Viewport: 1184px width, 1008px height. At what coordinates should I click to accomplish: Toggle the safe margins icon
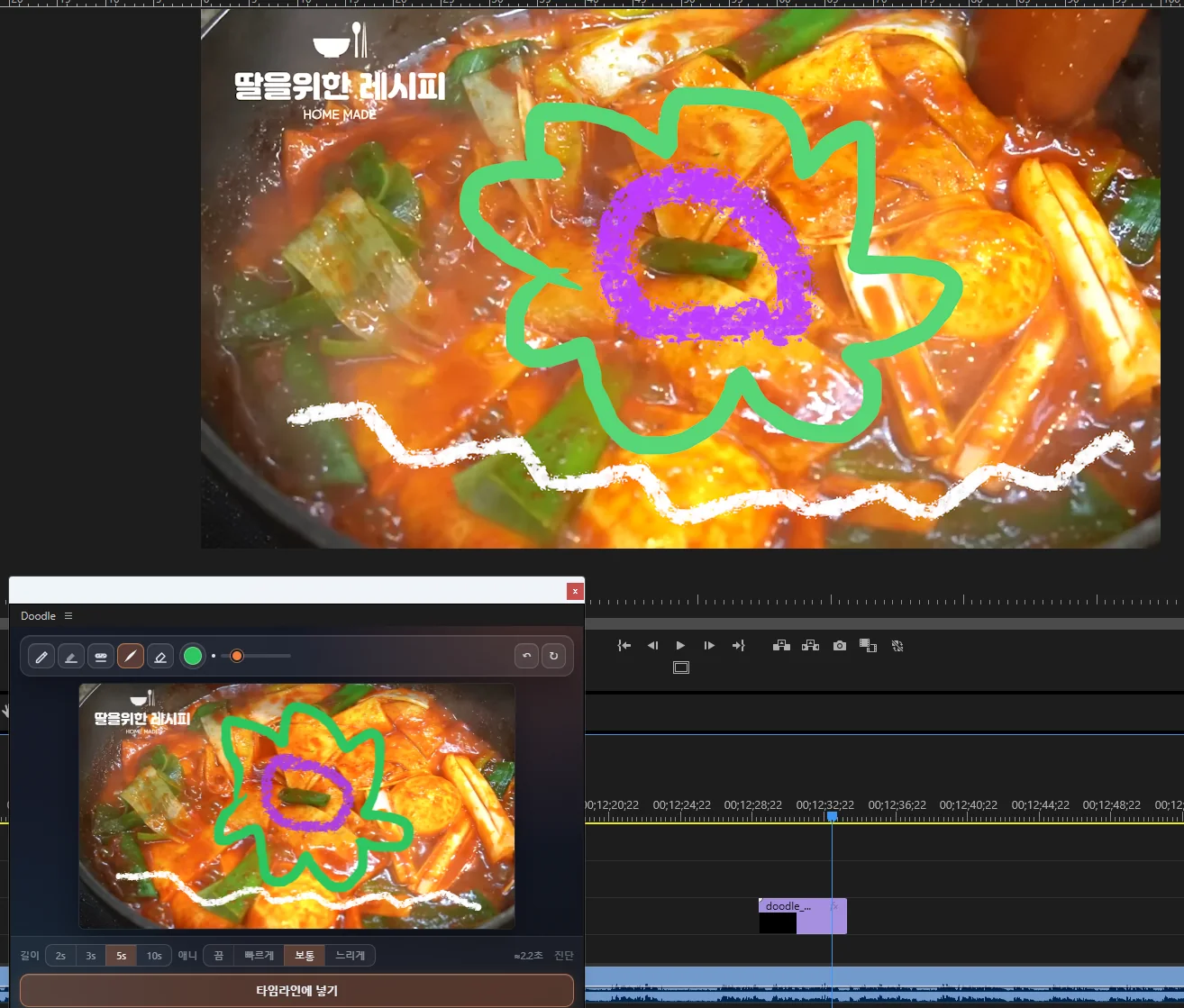681,667
